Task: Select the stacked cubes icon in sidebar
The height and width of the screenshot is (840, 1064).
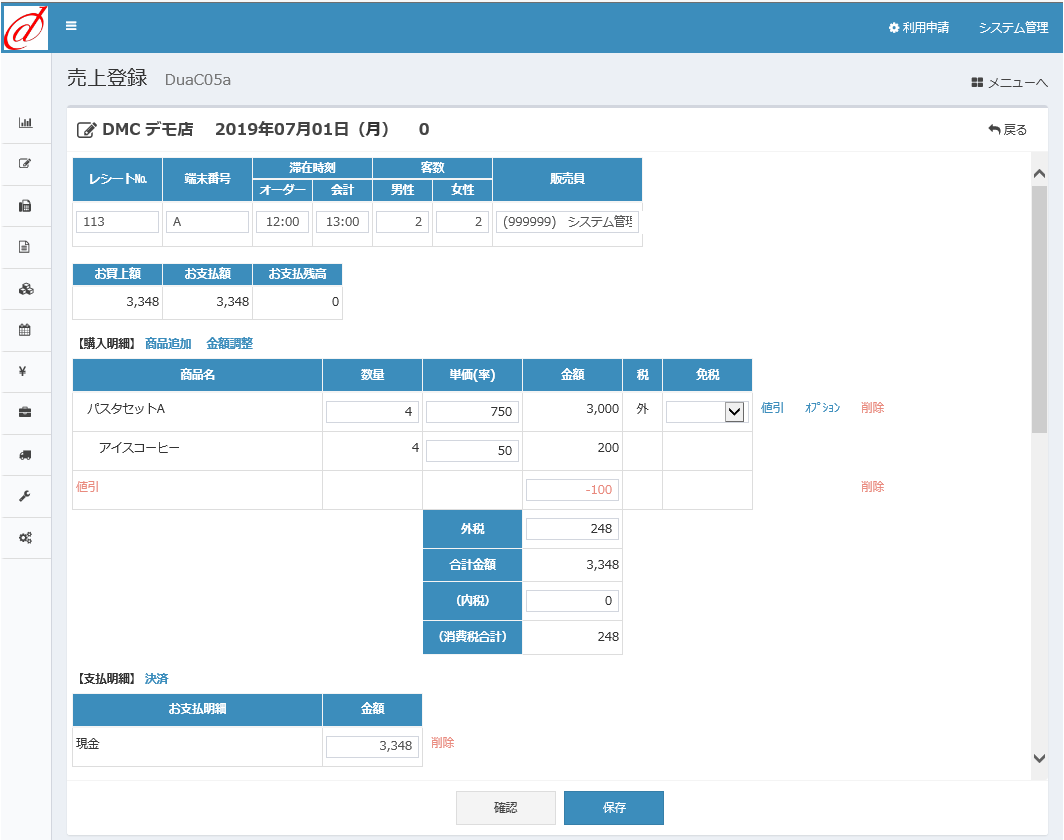Action: point(25,289)
